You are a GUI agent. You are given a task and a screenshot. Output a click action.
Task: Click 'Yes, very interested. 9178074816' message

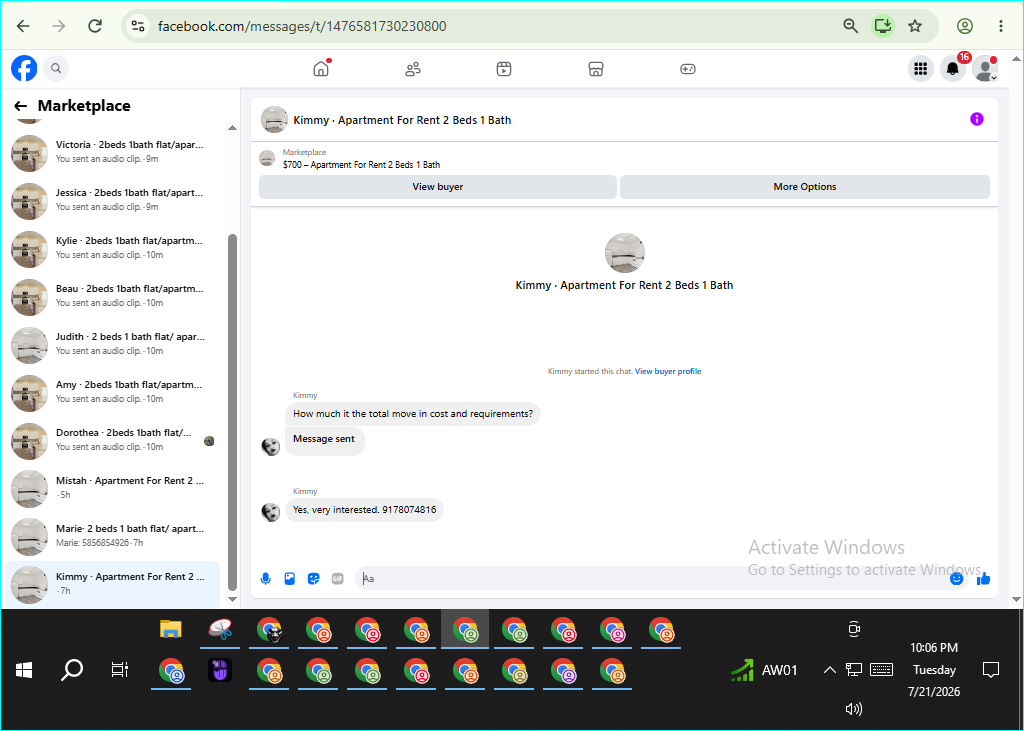click(x=364, y=510)
